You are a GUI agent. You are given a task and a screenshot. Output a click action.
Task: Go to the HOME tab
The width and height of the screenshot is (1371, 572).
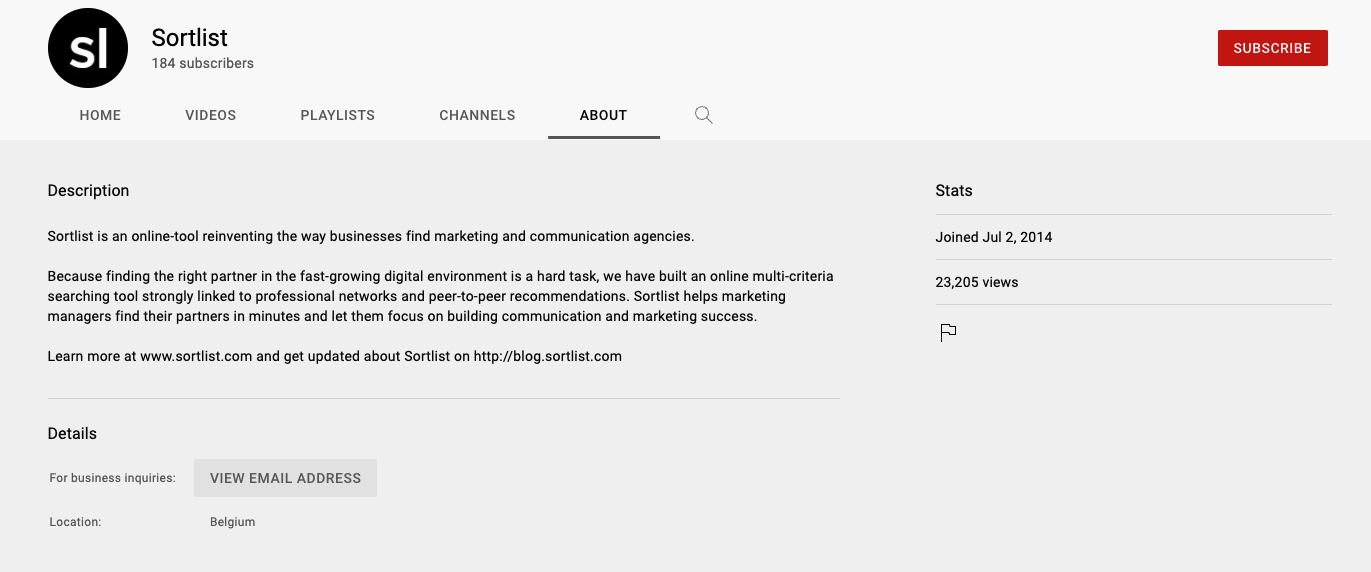pyautogui.click(x=100, y=115)
